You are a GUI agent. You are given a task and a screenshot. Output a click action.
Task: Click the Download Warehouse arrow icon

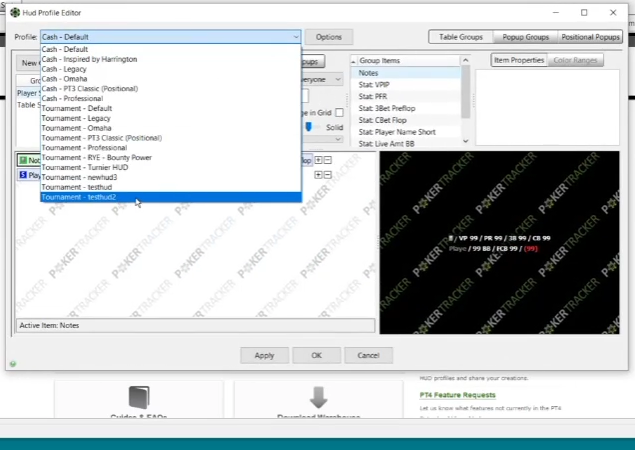(318, 397)
